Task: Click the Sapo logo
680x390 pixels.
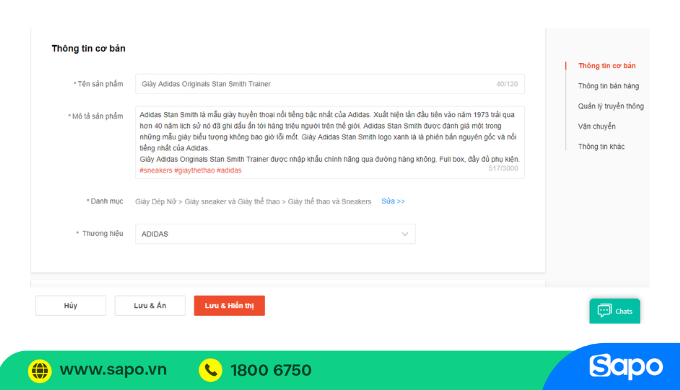Action: coord(626,367)
